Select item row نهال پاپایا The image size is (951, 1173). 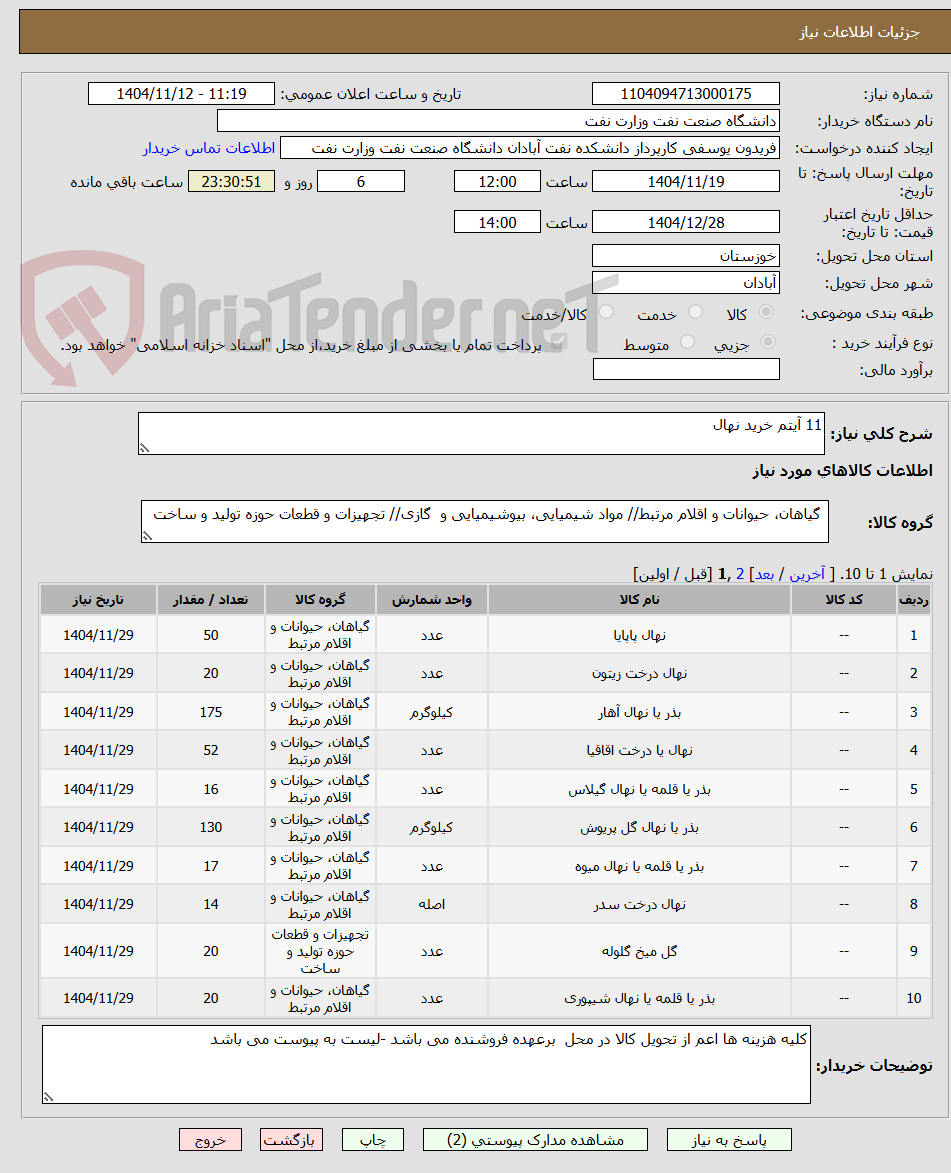[x=486, y=634]
